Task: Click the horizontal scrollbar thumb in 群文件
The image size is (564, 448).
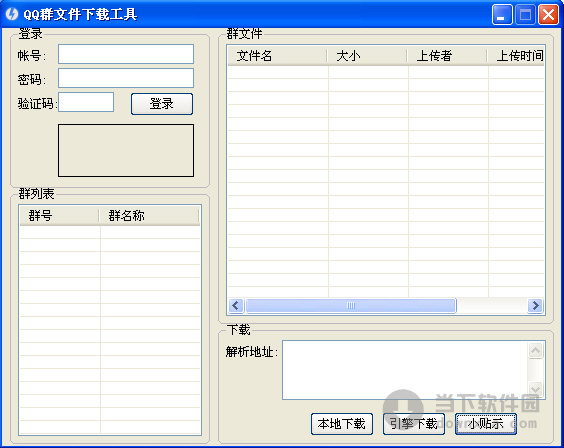Action: pyautogui.click(x=351, y=306)
